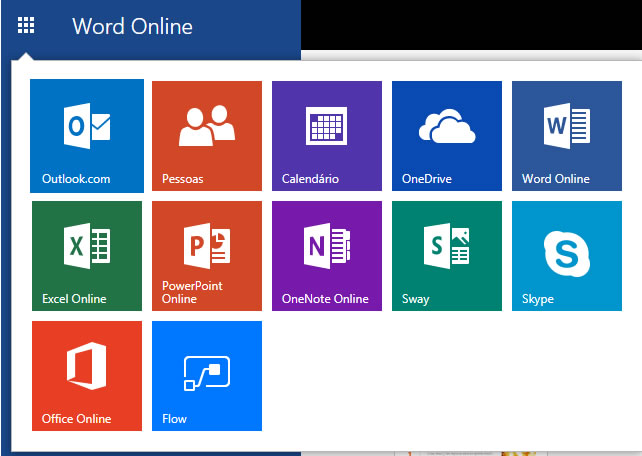Launch the Flow tile
This screenshot has height=456, width=642.
tap(207, 376)
